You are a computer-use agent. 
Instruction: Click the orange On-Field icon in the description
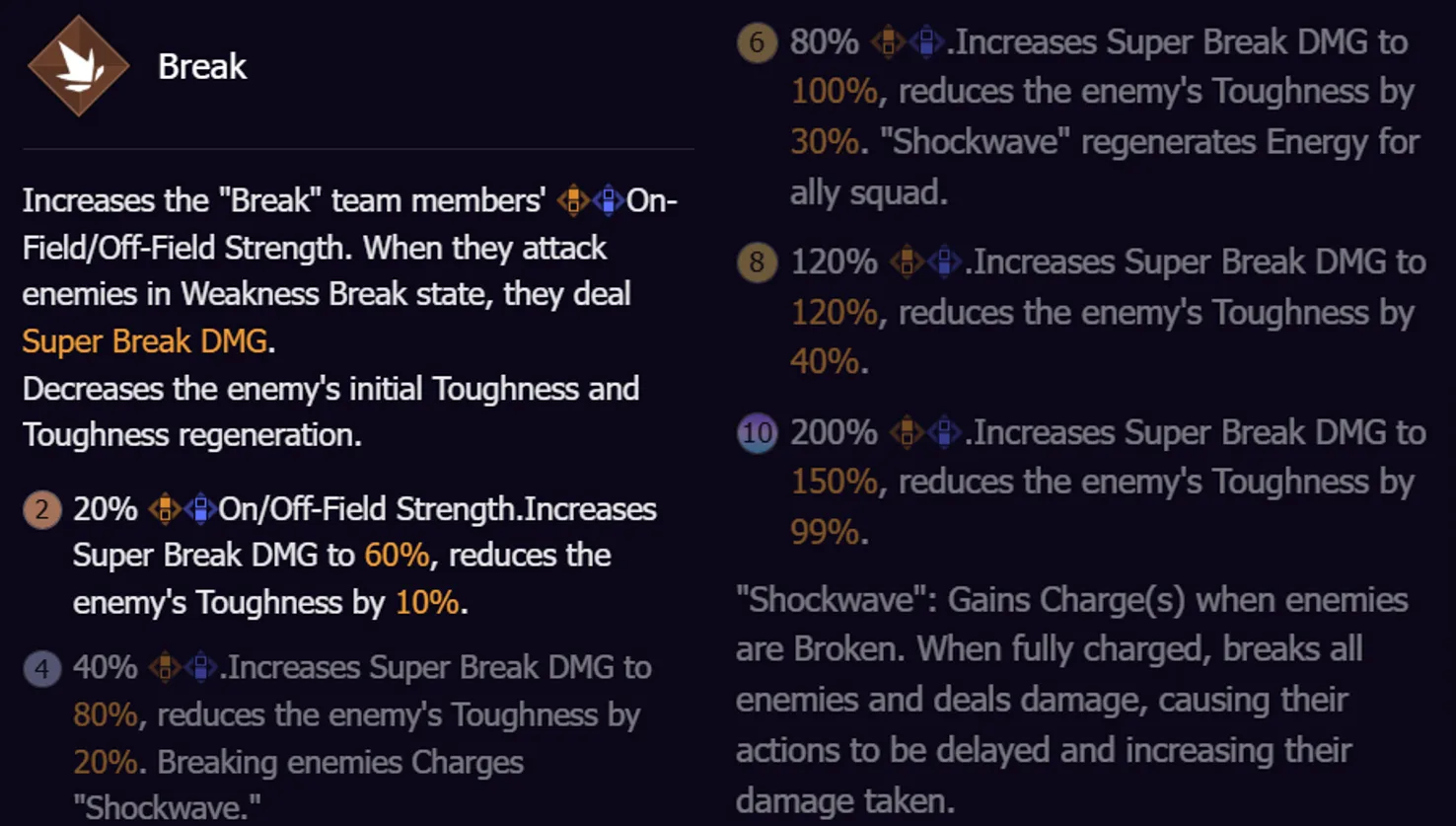573,200
